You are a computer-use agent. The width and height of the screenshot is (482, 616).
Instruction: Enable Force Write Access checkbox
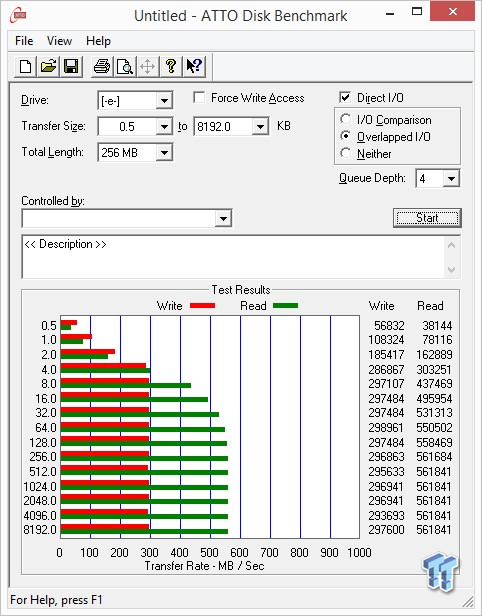point(199,97)
